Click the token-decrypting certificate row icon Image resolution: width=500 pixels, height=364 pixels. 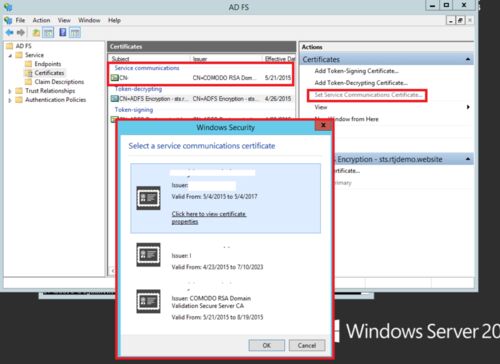(x=115, y=99)
